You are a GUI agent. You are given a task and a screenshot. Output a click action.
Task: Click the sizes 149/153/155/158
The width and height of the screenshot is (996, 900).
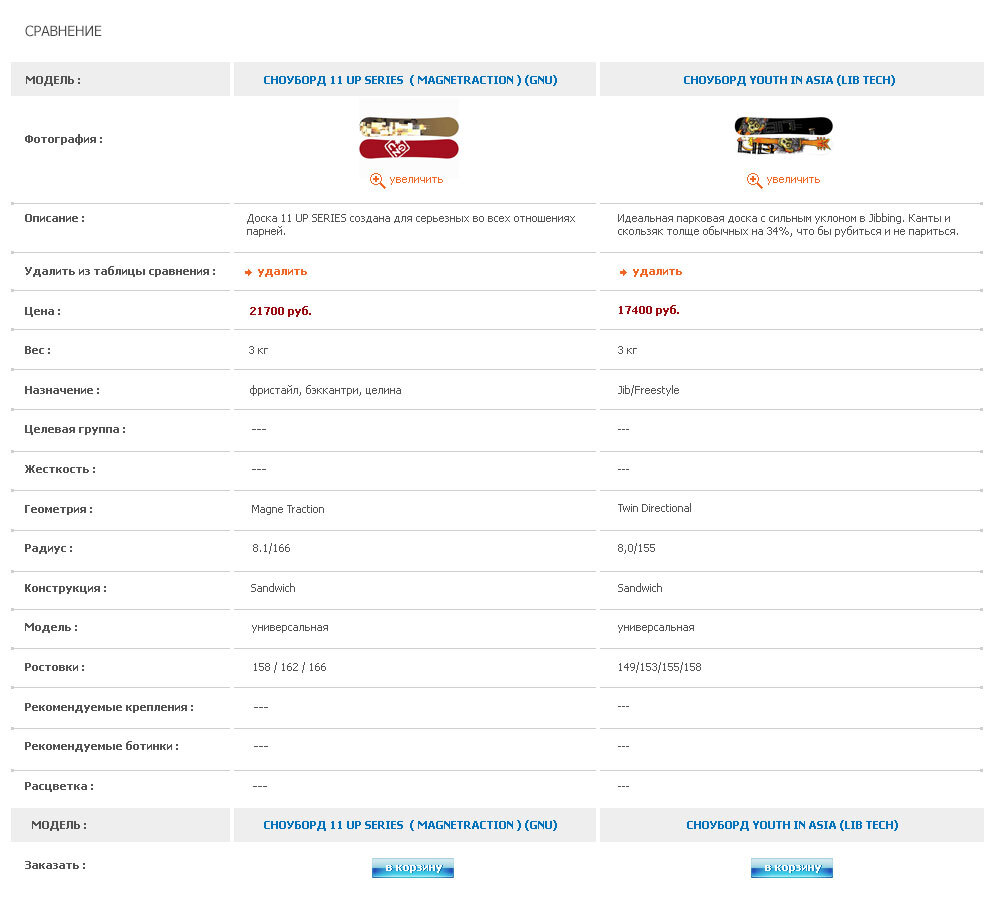[659, 668]
